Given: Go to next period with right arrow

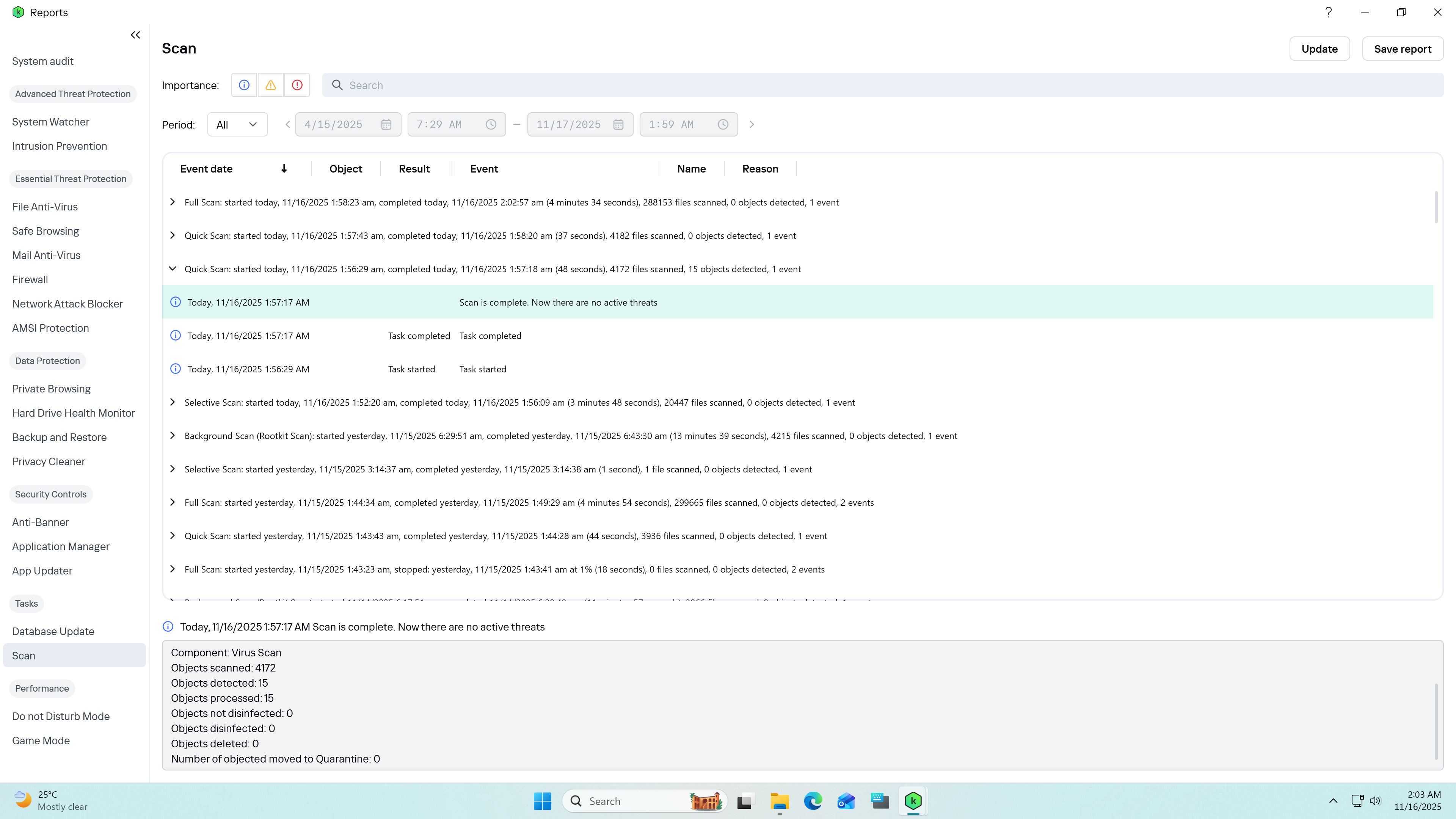Looking at the screenshot, I should pos(752,124).
